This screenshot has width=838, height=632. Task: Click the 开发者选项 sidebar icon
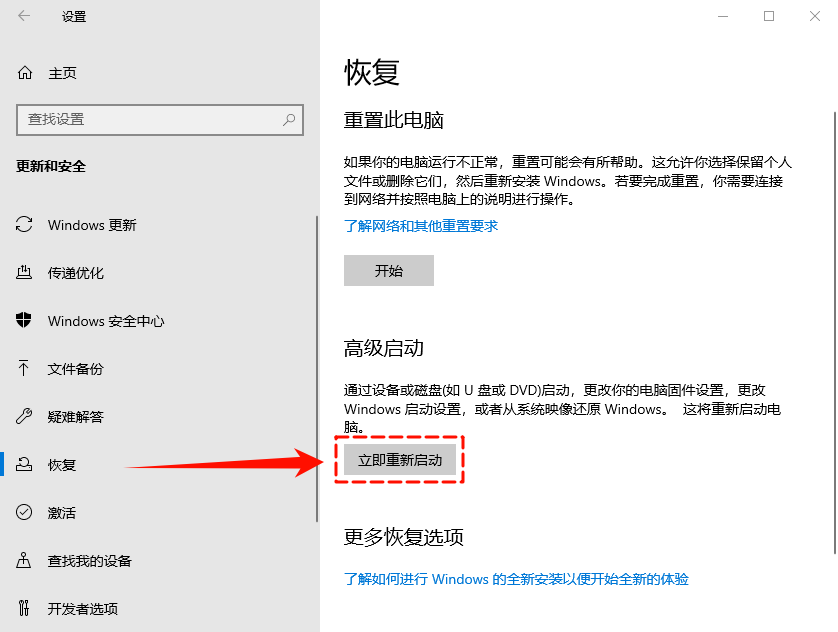coord(22,608)
